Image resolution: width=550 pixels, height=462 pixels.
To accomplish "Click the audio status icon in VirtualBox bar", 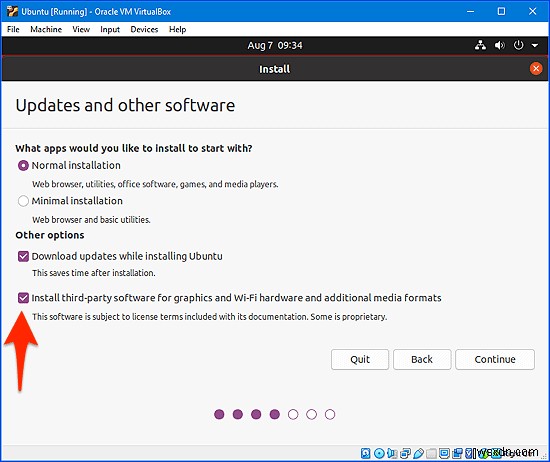I will tap(391, 453).
